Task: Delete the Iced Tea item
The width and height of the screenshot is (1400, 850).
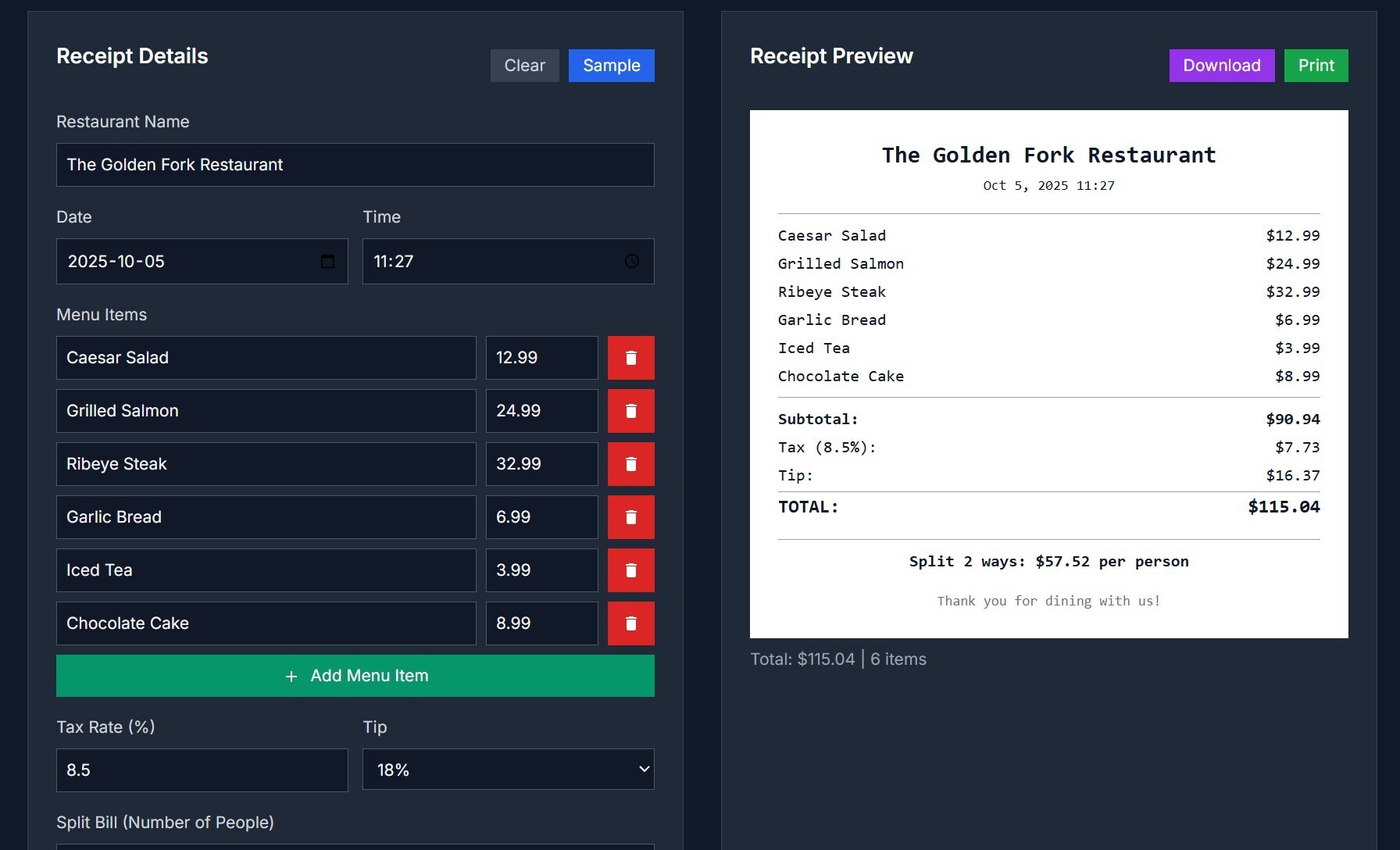Action: point(630,570)
